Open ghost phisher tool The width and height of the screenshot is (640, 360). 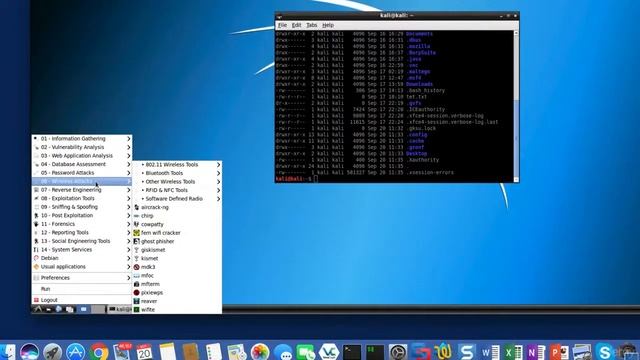[x=177, y=242]
